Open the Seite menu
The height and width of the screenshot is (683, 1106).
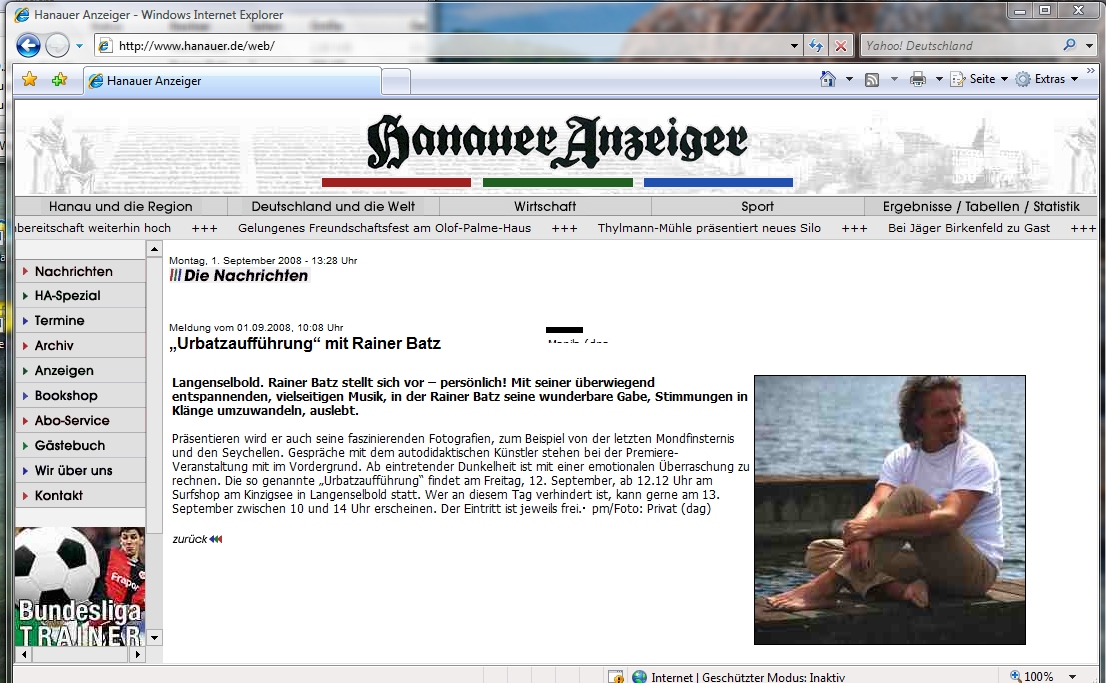(x=979, y=79)
